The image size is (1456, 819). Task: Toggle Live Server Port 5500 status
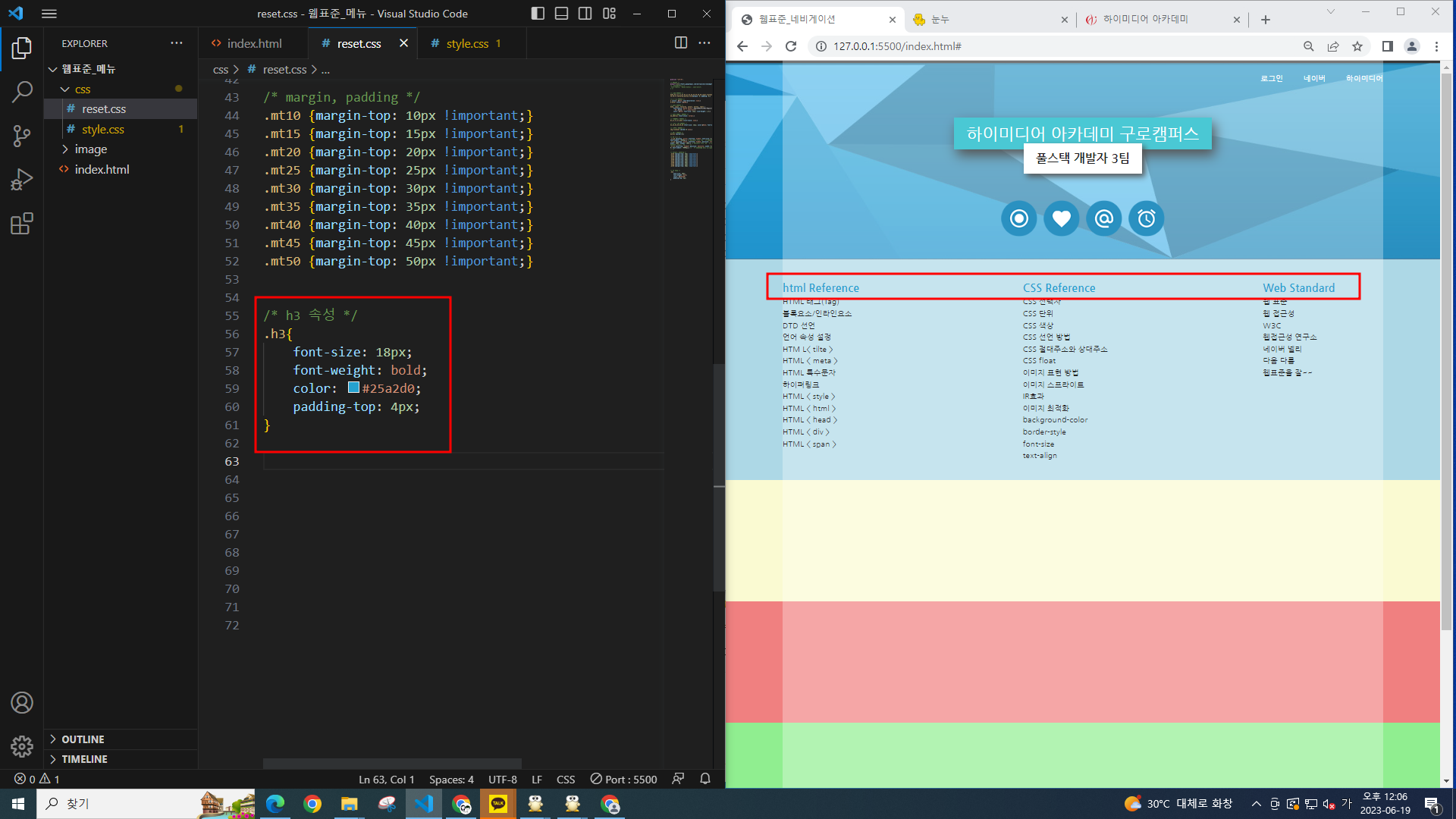point(624,779)
